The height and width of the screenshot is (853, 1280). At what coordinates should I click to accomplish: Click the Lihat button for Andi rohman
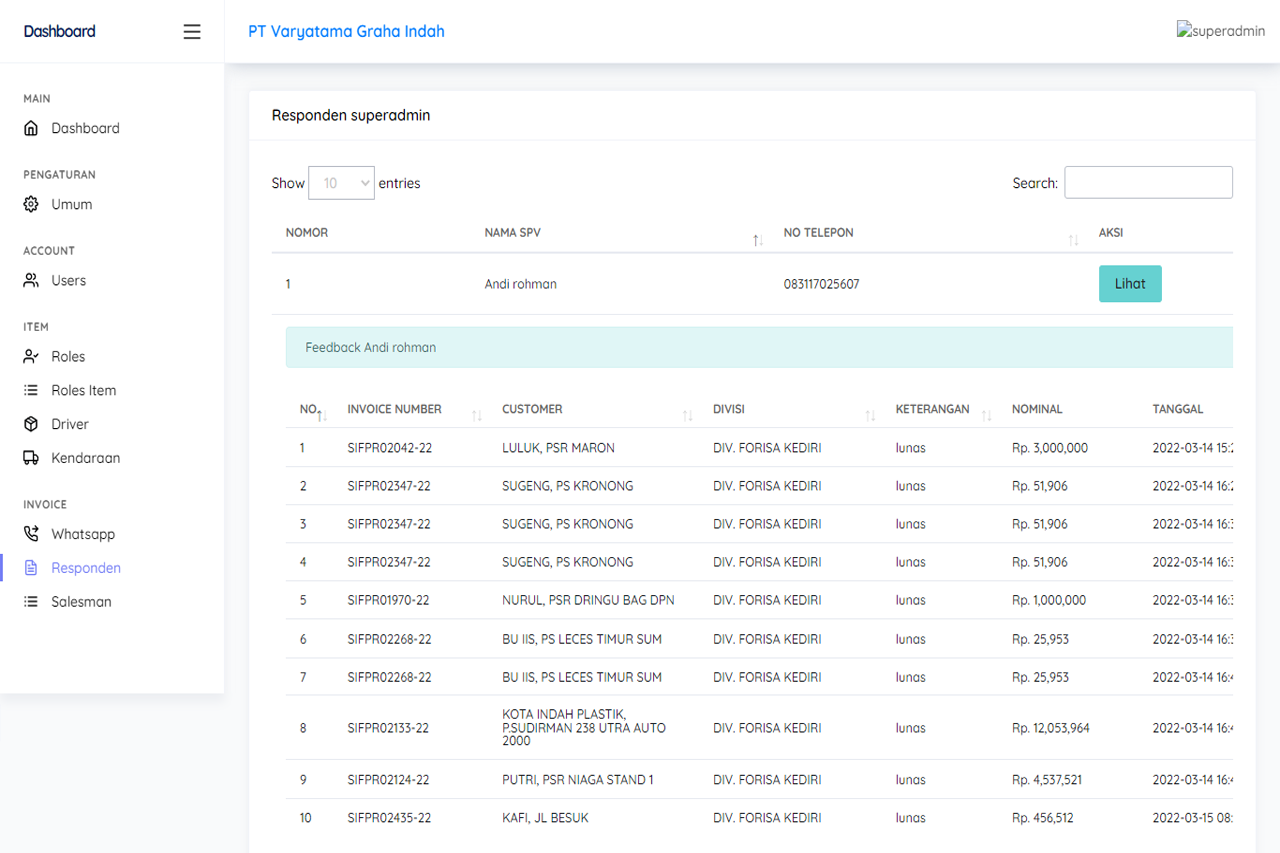[x=1130, y=284]
